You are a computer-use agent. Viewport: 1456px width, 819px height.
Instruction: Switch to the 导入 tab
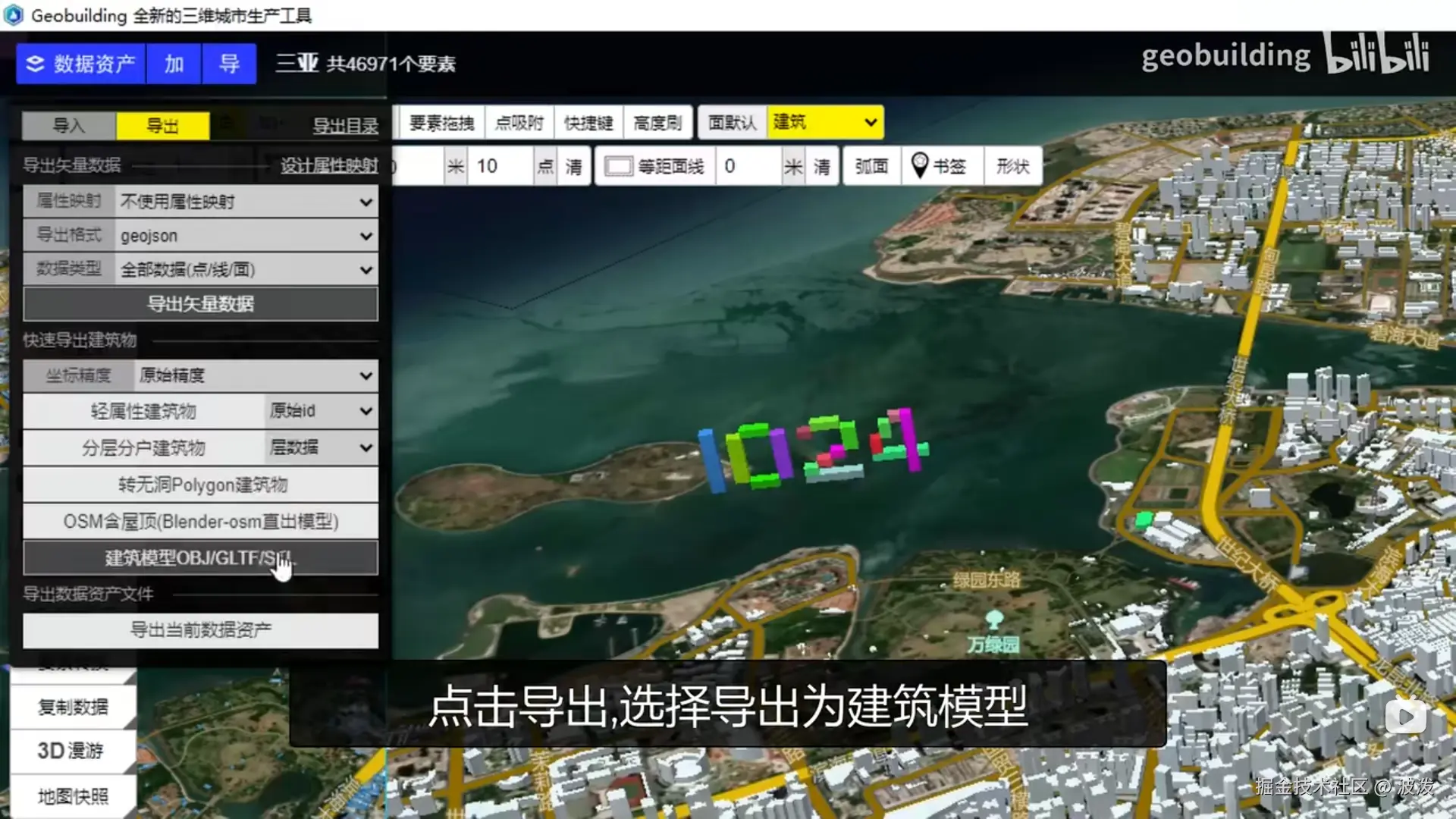pos(68,126)
